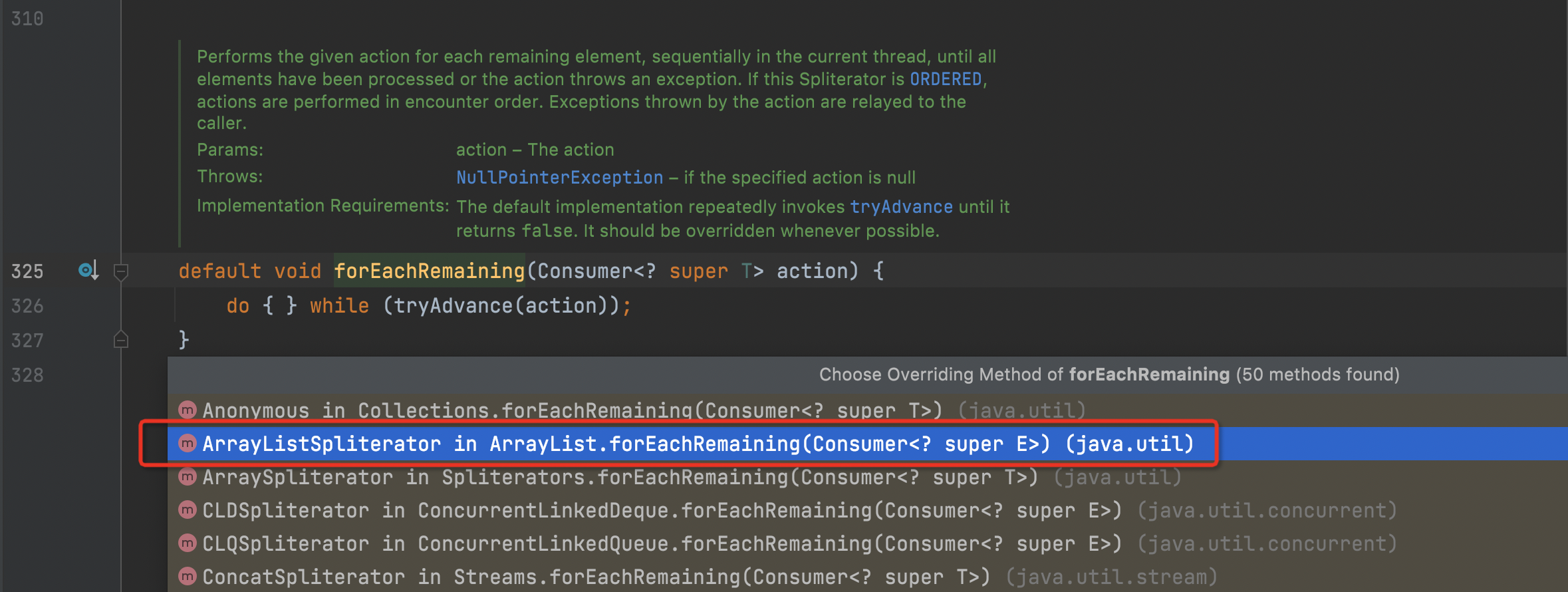Click line number 326 in the gutter
1568x592 pixels.
(x=27, y=306)
